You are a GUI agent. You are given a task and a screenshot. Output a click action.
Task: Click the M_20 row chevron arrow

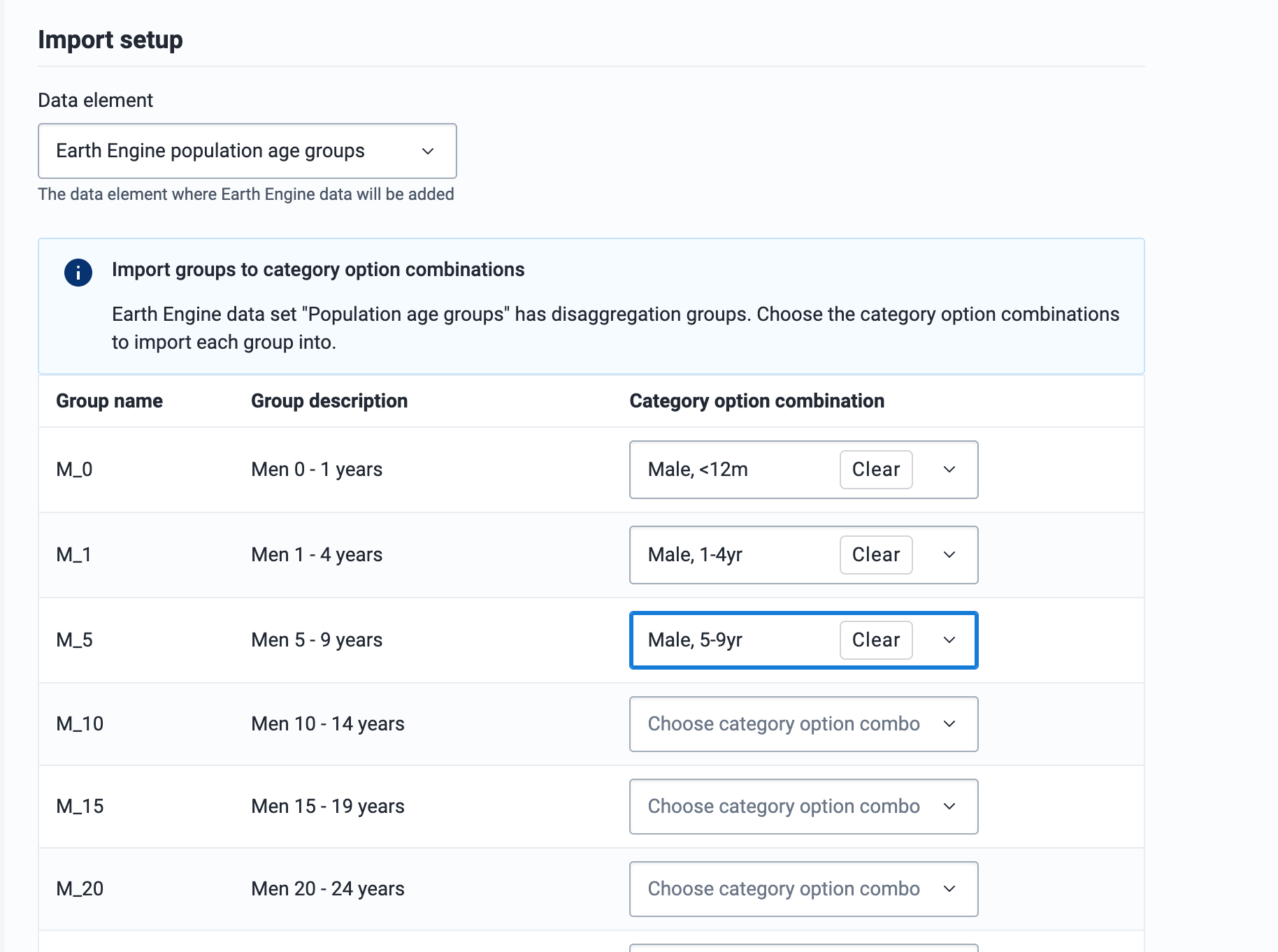tap(949, 889)
